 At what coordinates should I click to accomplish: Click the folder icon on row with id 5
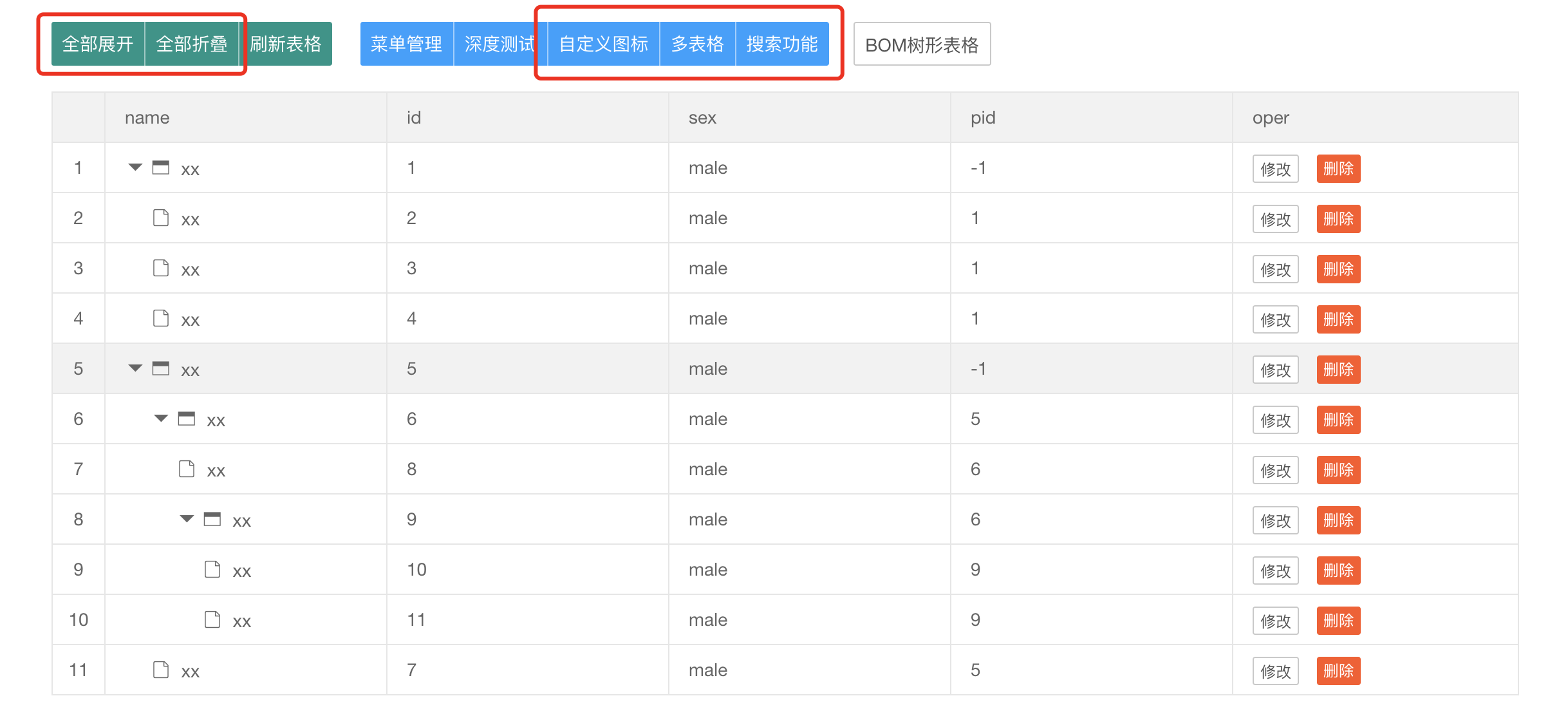(162, 368)
